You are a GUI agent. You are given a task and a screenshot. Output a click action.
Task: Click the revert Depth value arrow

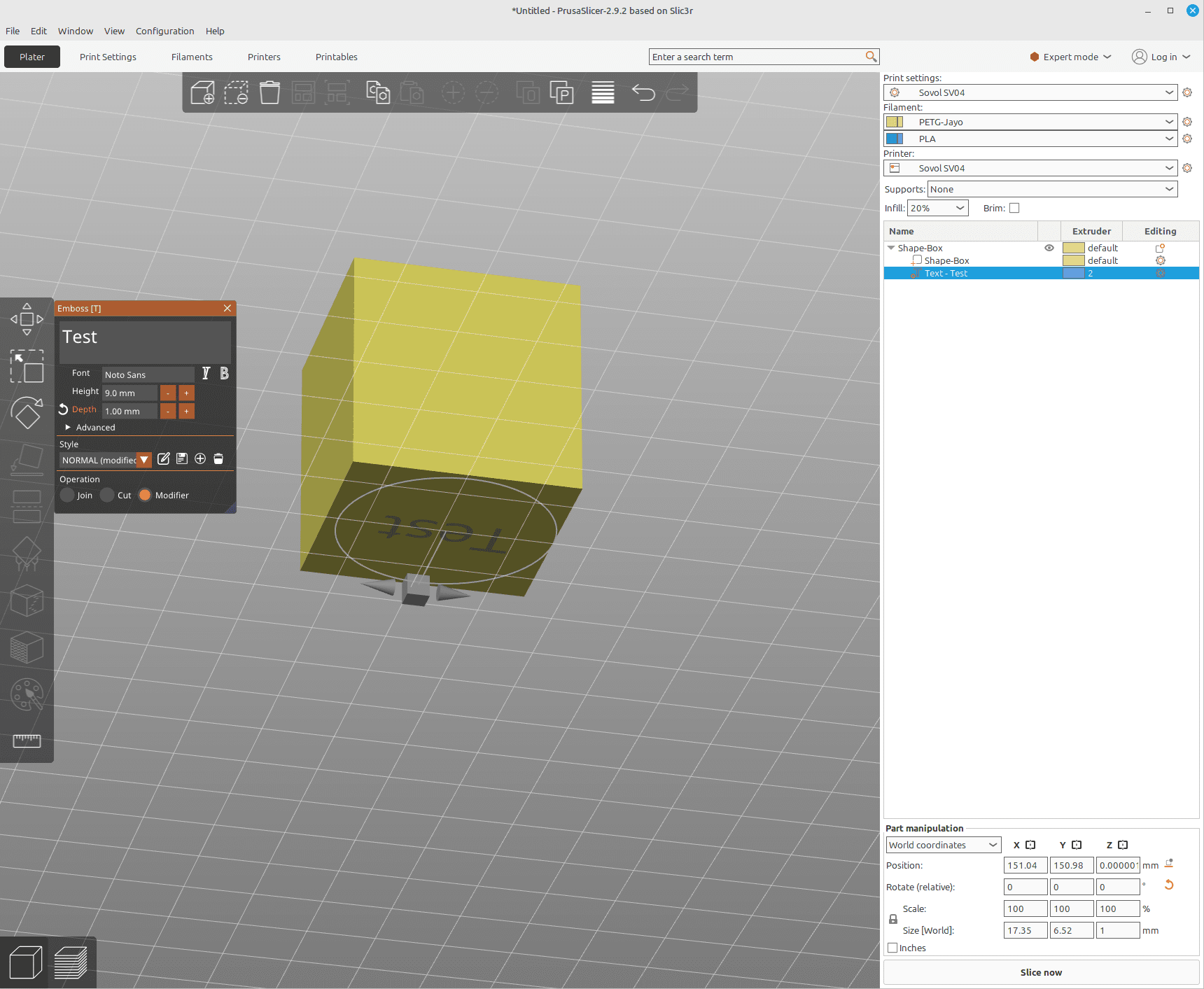tap(63, 409)
